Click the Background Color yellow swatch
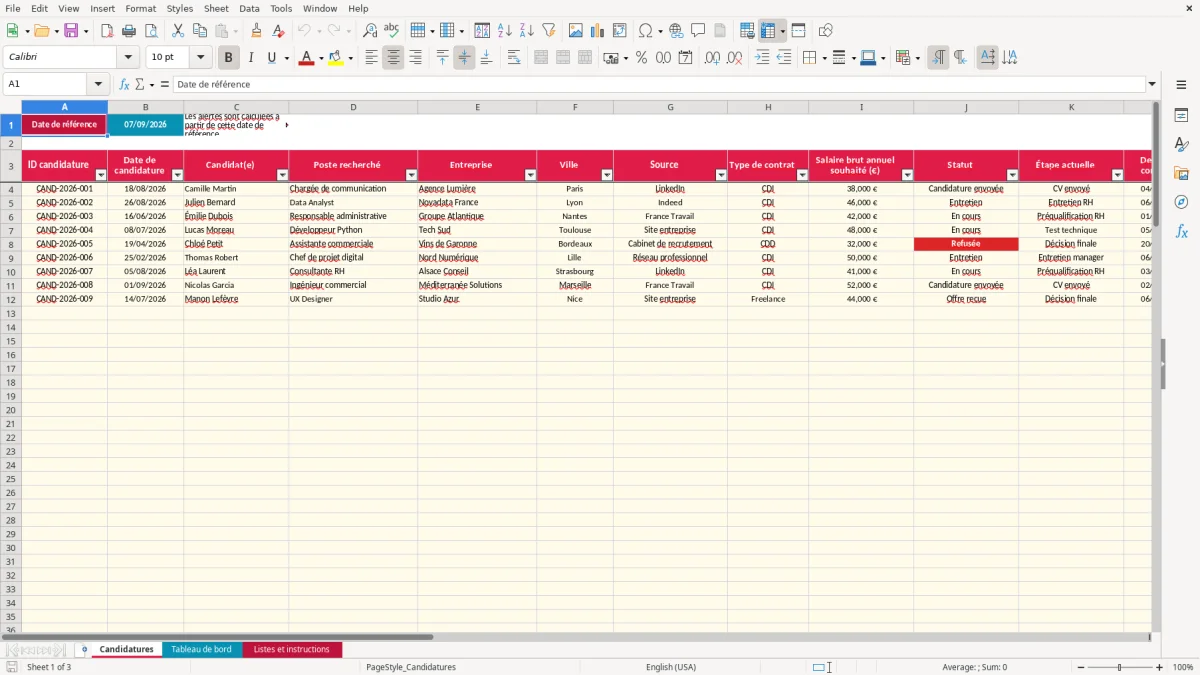The image size is (1200, 675). [336, 58]
